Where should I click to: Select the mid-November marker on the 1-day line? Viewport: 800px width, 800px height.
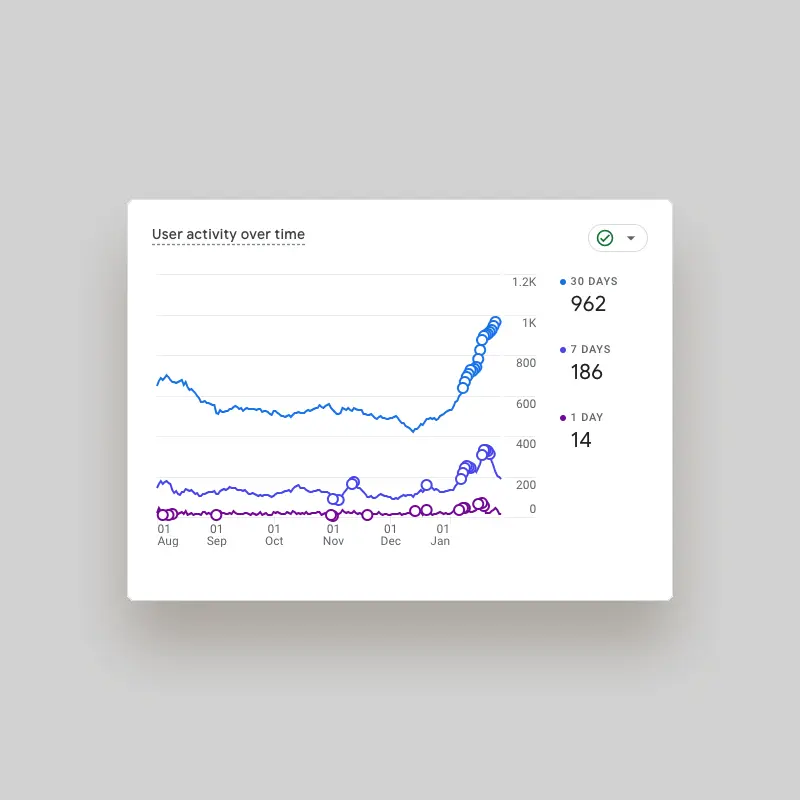pyautogui.click(x=367, y=515)
